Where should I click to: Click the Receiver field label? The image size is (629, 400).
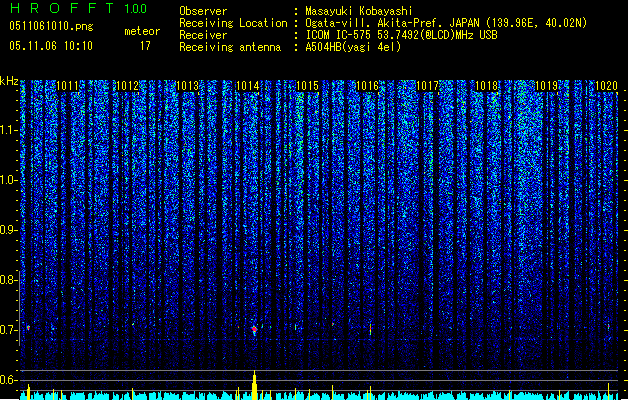[x=203, y=35]
